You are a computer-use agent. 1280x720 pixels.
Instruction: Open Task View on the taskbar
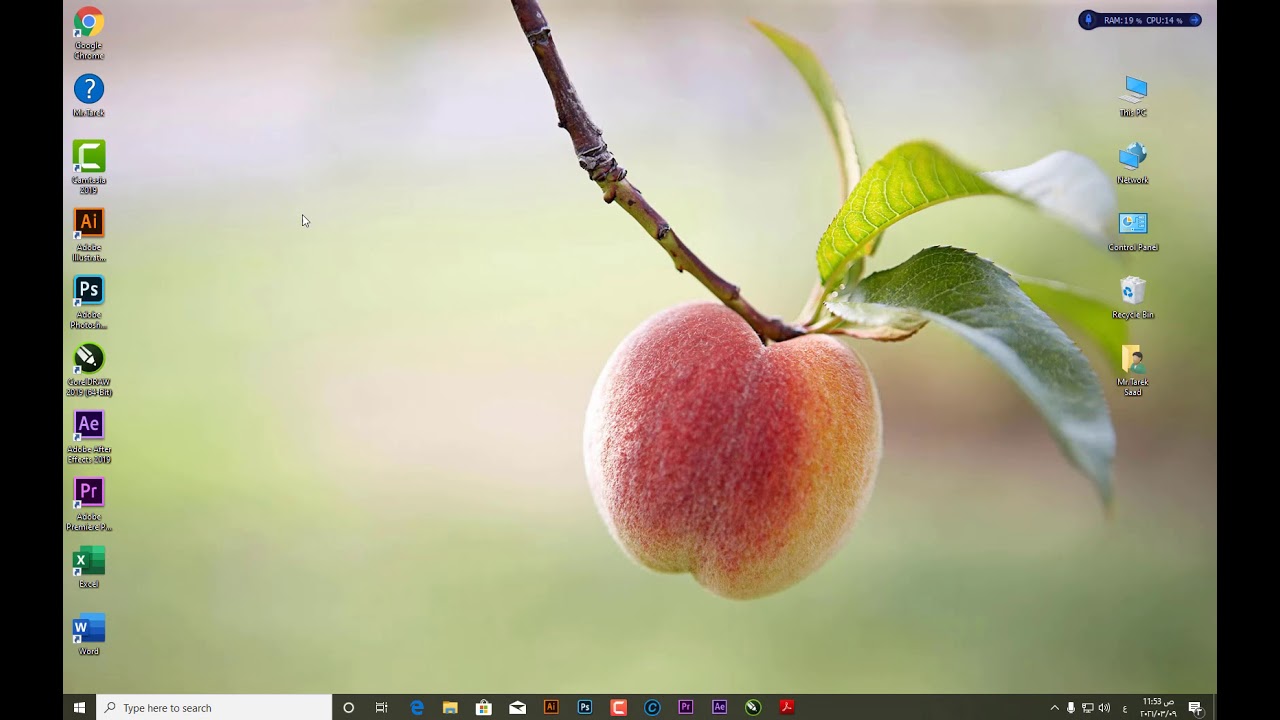coord(381,707)
